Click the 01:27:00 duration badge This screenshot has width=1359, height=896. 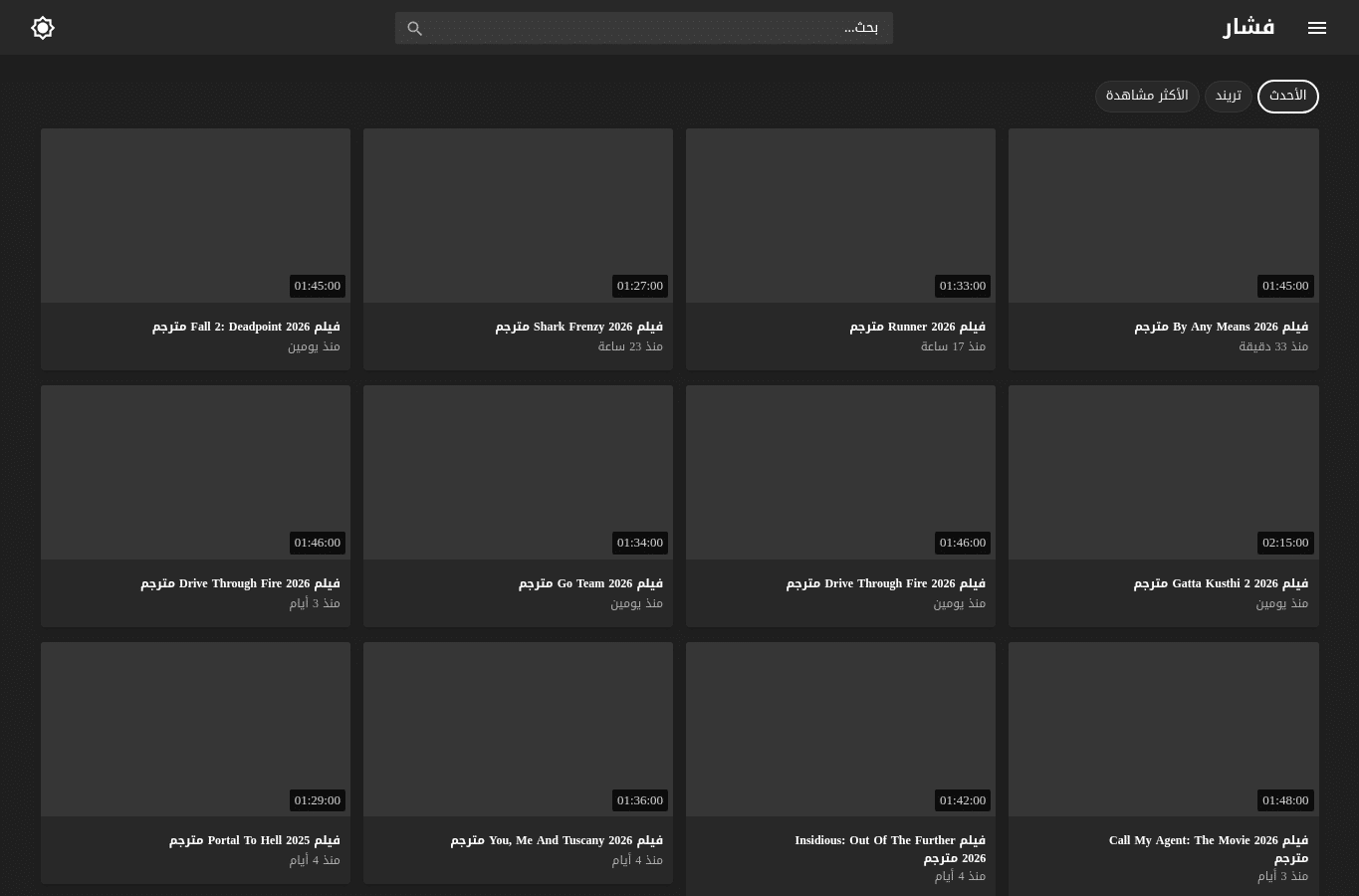[x=640, y=286]
